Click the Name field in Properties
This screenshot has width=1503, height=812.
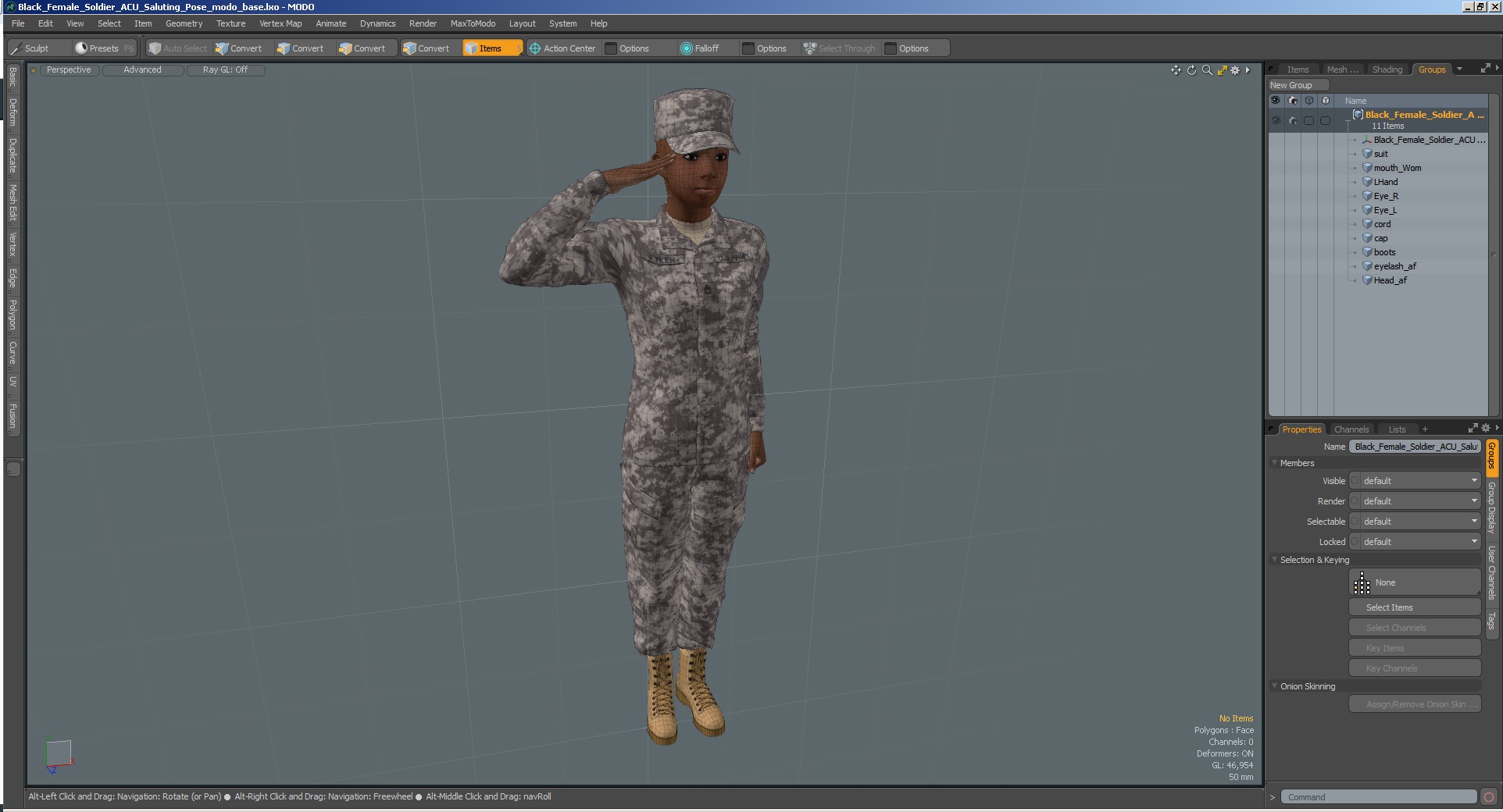coord(1415,447)
